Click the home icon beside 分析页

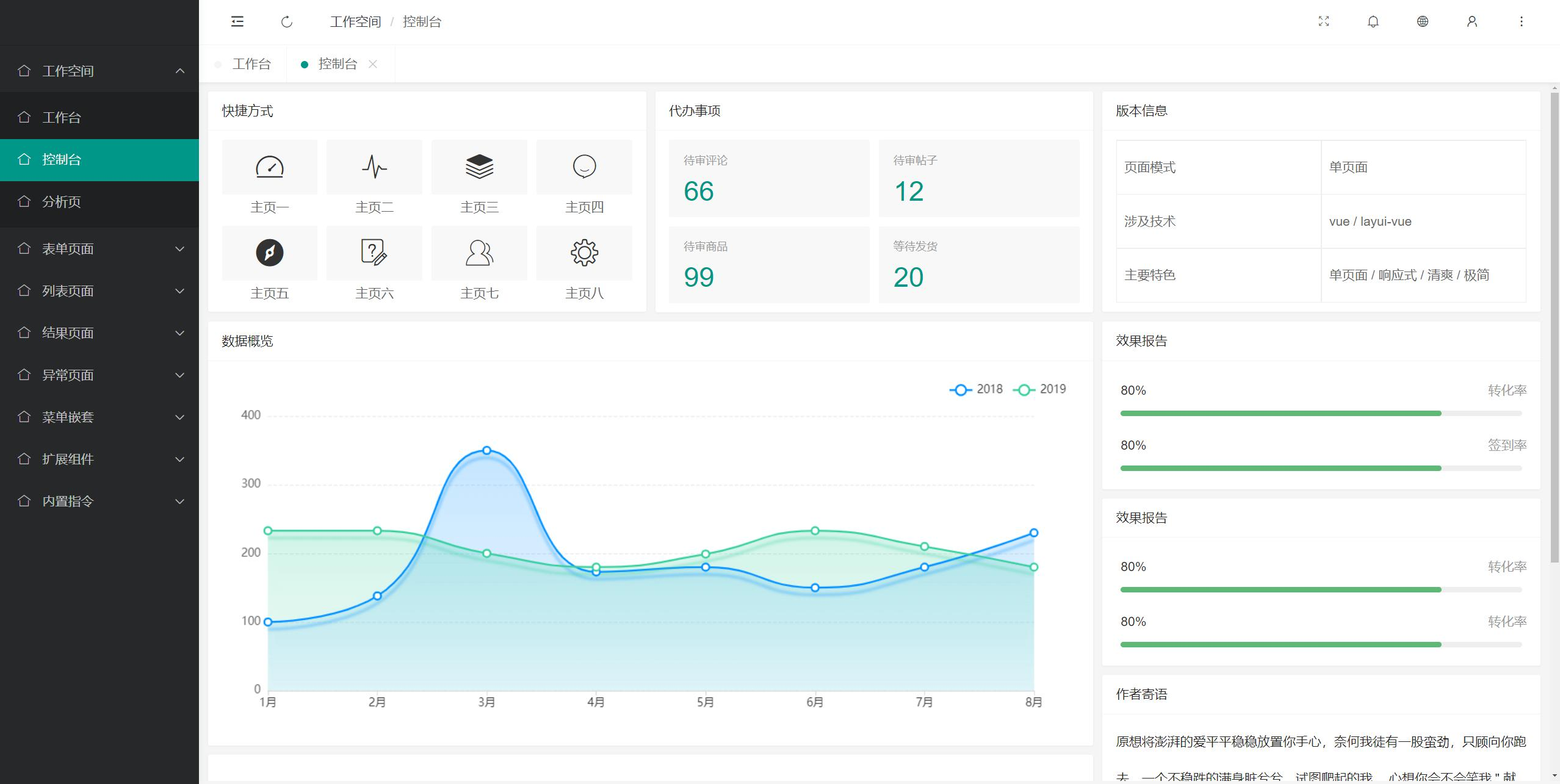coord(24,201)
